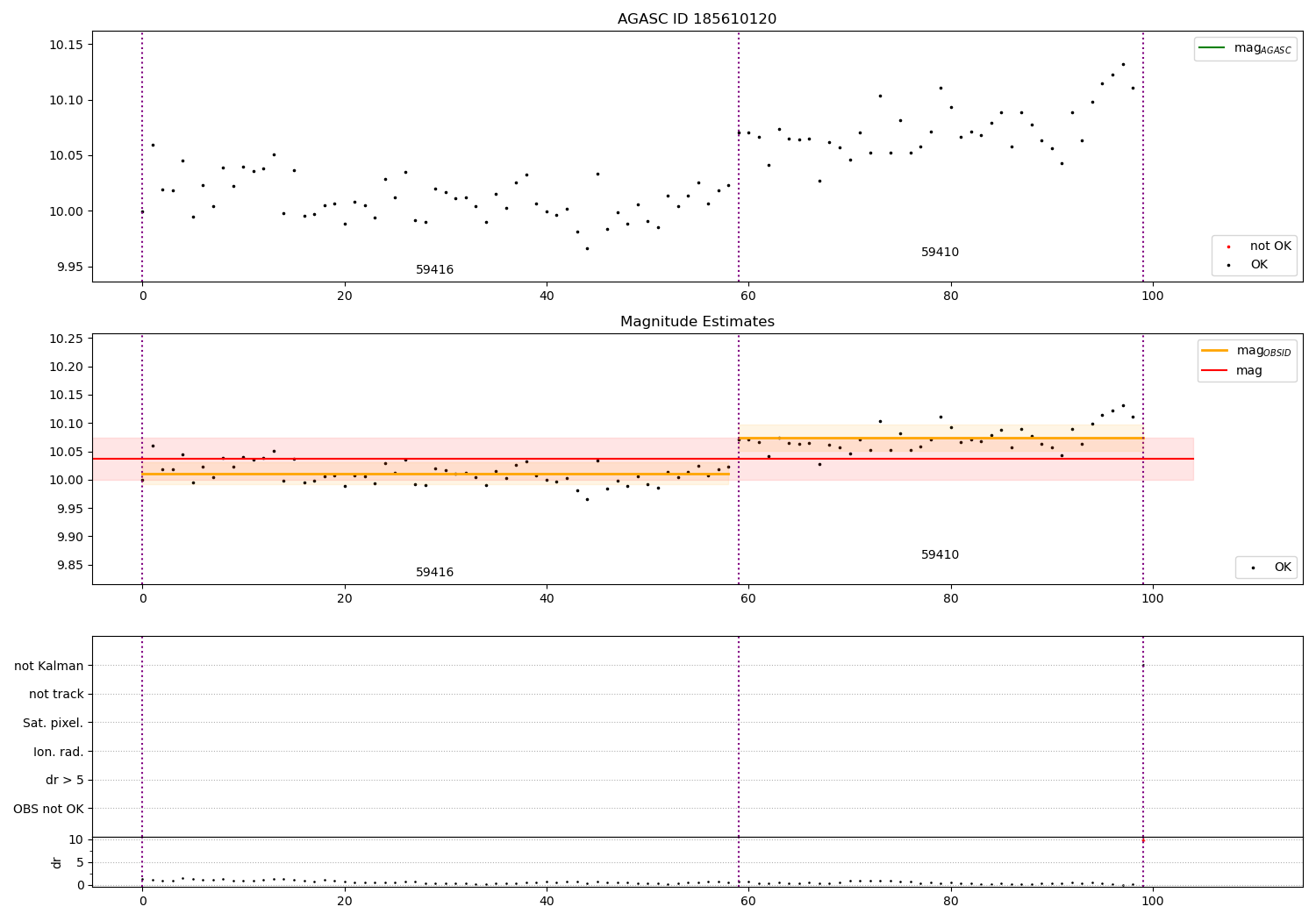Screen dimensions: 1316x921
Task: Click the 9.95 y-tick on top plot
Action: pos(70,267)
